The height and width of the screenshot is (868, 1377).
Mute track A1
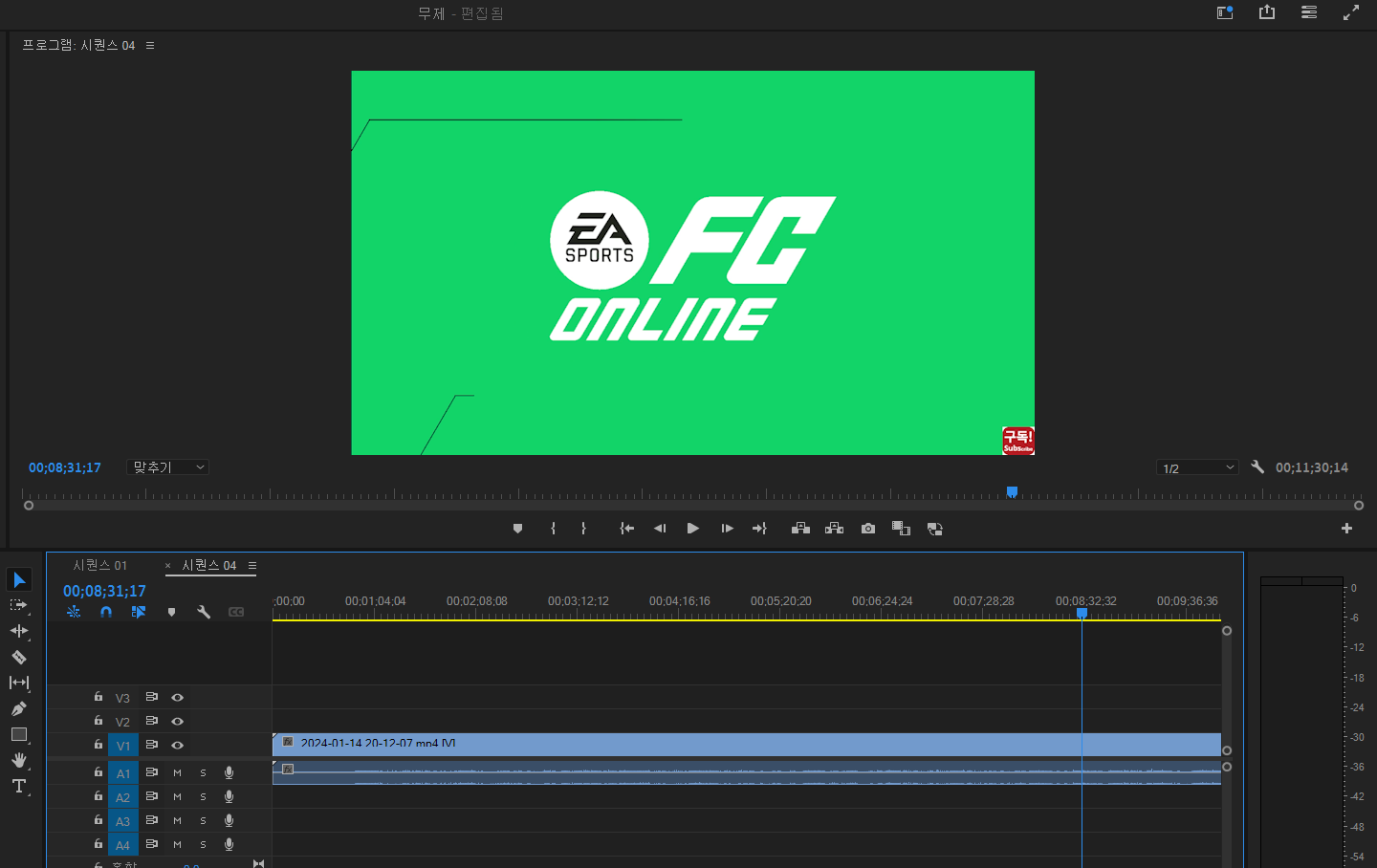point(177,772)
